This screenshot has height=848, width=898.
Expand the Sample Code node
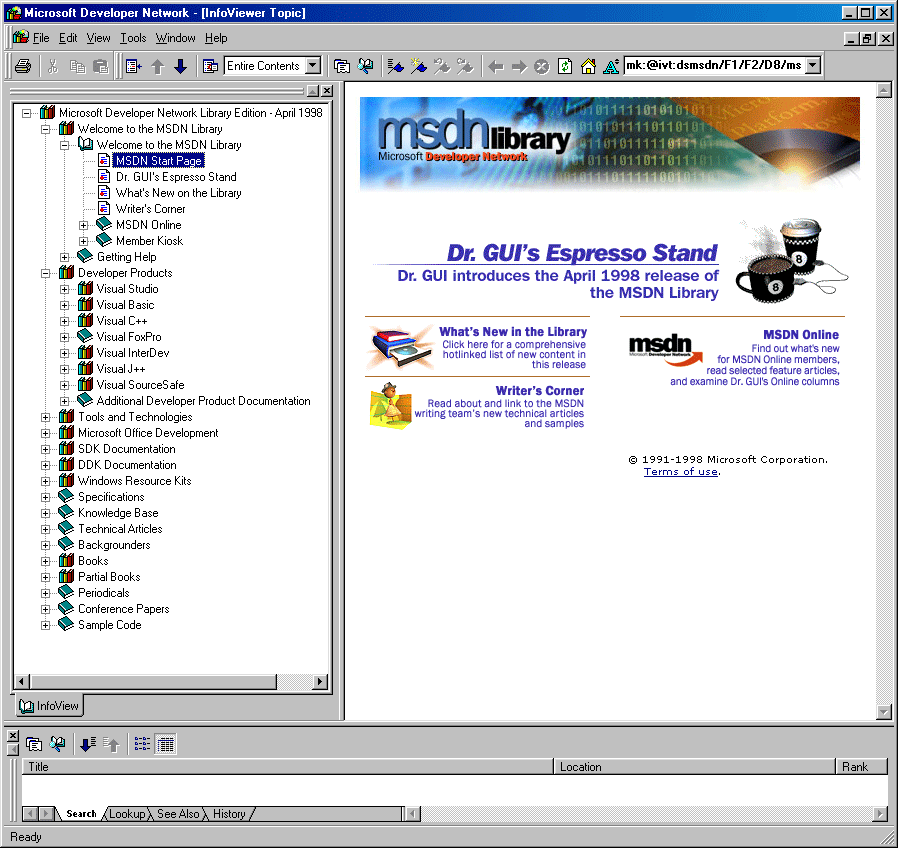[x=45, y=625]
